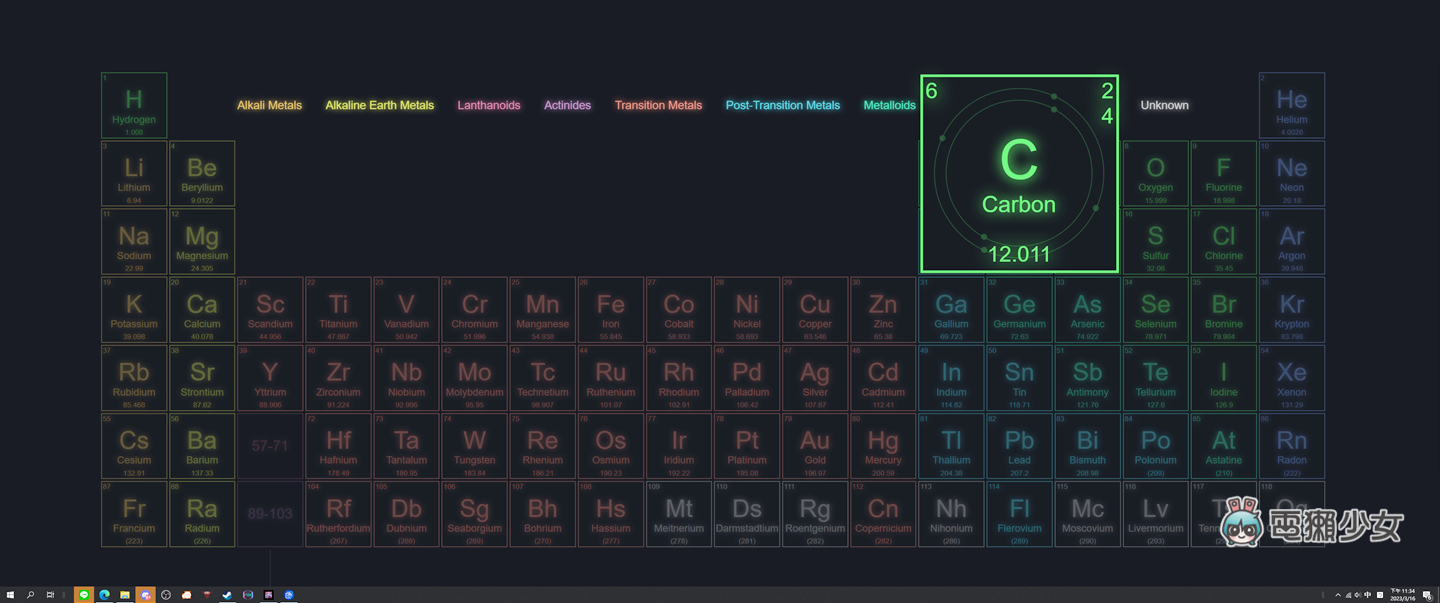Click the Windows Search icon

[x=31, y=595]
